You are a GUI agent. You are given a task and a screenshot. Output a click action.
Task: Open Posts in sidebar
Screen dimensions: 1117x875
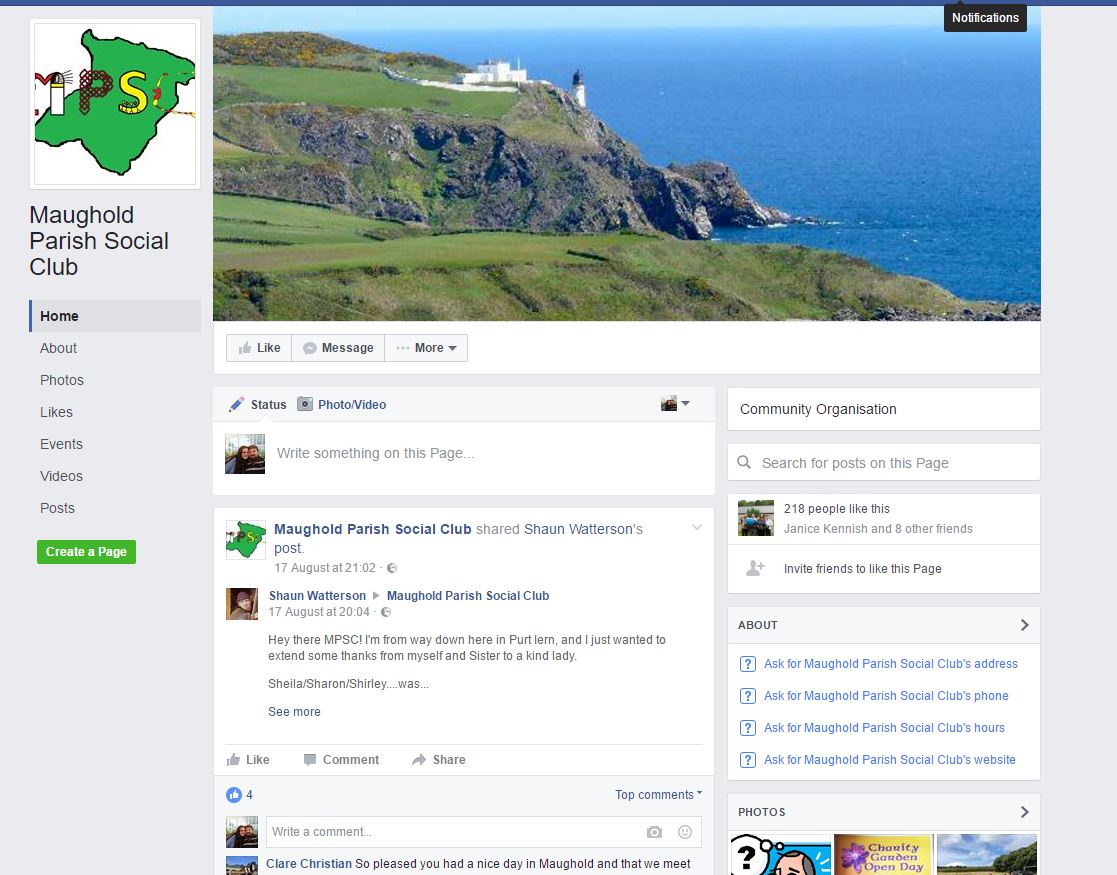point(57,508)
